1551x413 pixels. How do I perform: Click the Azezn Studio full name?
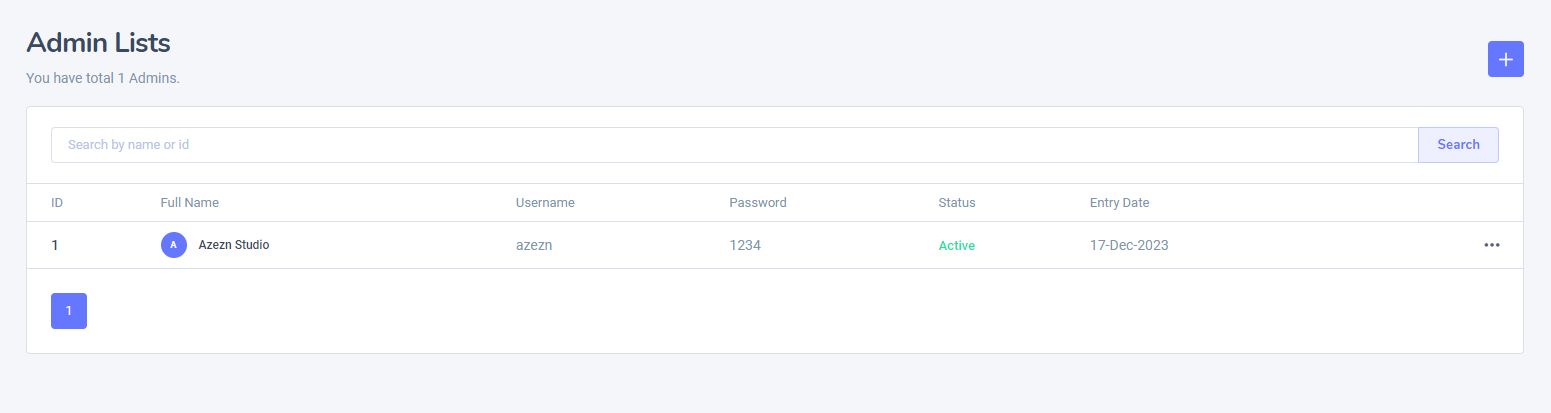click(234, 245)
